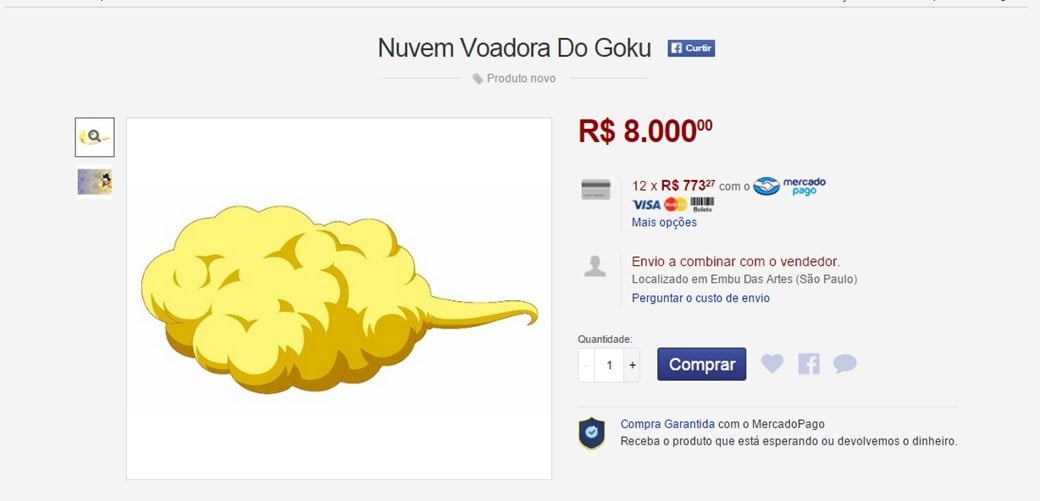Click the Boleto barcode icon

pyautogui.click(x=702, y=204)
